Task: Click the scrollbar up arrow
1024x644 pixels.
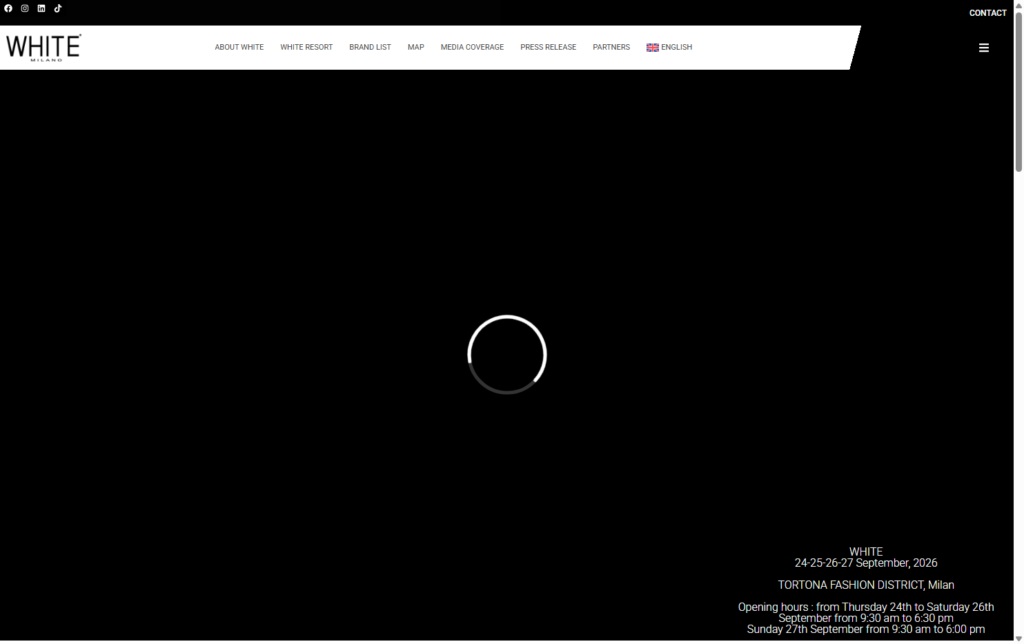Action: tap(1018, 5)
